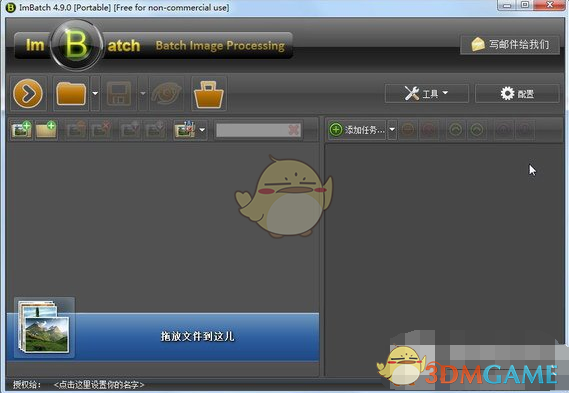Click the 拖放文件到这儿 drop area banner
569x393 pixels.
(163, 336)
